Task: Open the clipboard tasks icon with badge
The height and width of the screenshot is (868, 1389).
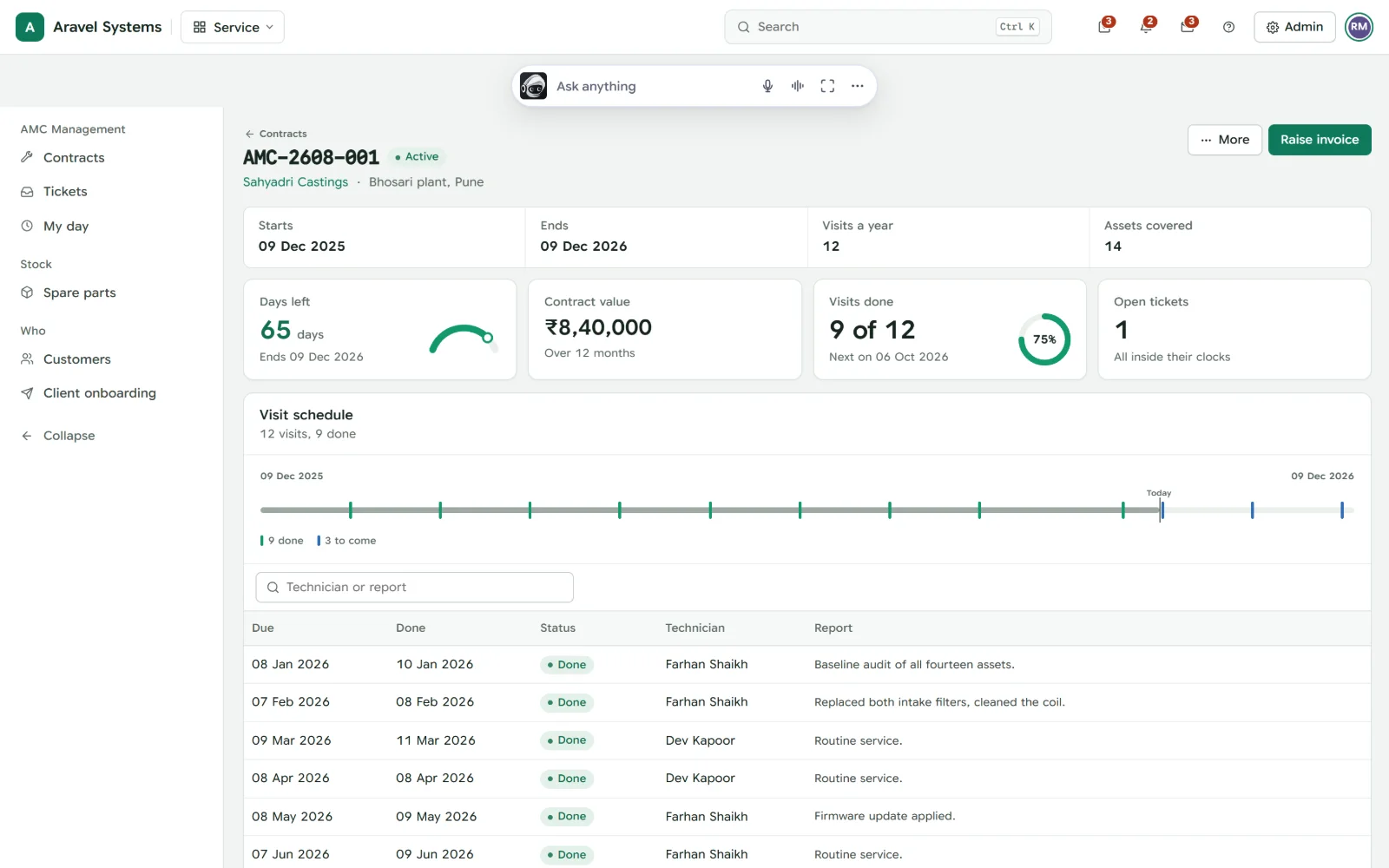Action: pos(1104,27)
